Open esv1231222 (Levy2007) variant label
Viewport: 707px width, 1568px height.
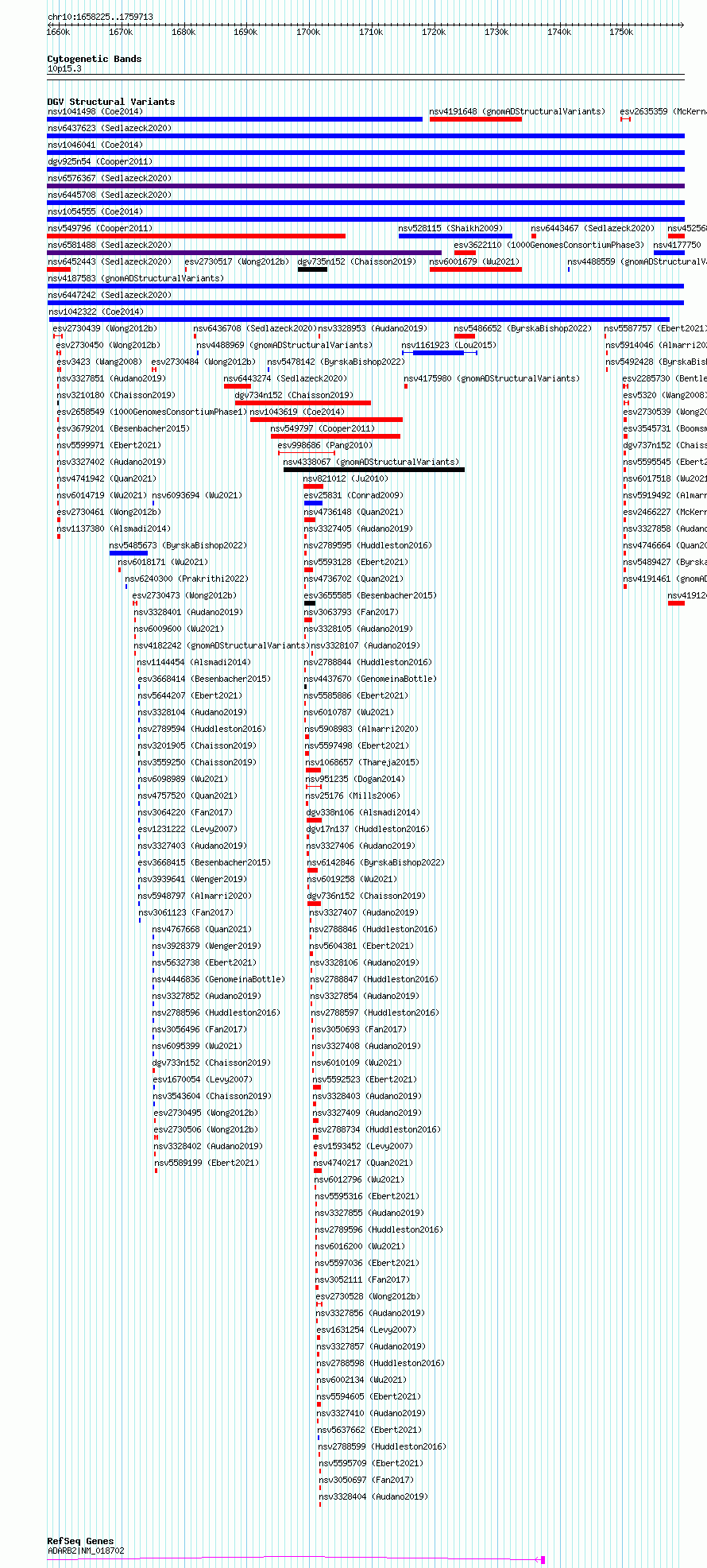click(x=187, y=829)
